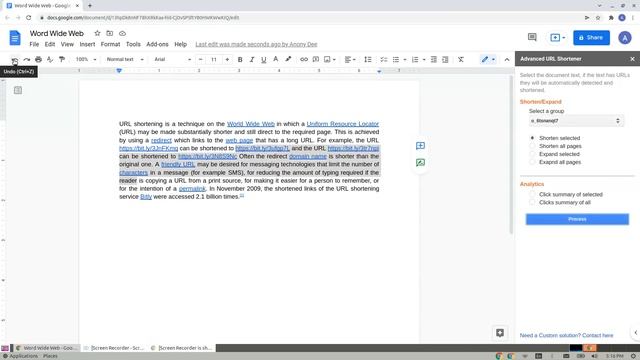
Task: Open comment history icon
Action: pos(532,38)
